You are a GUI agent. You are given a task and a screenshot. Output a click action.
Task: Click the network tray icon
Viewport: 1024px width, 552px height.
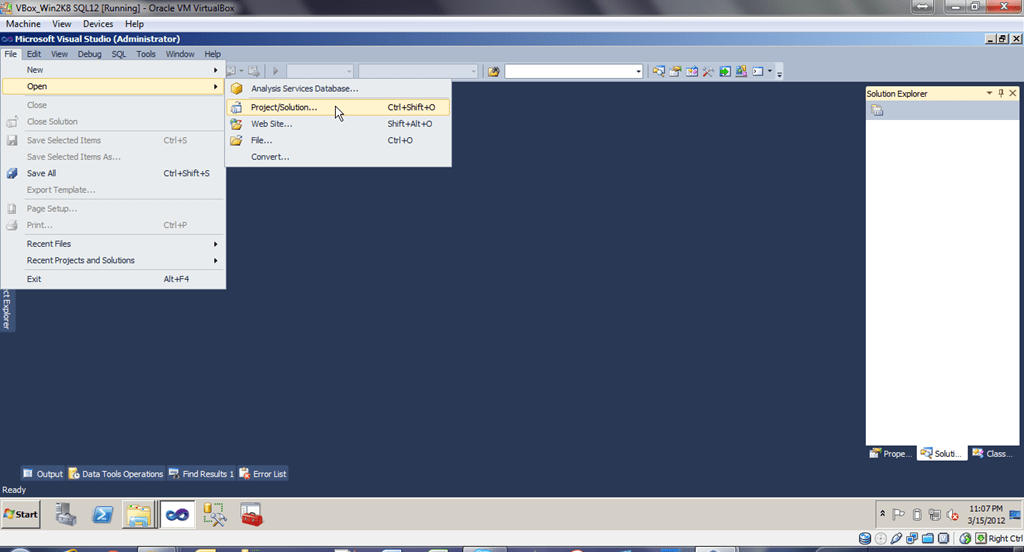(x=935, y=515)
